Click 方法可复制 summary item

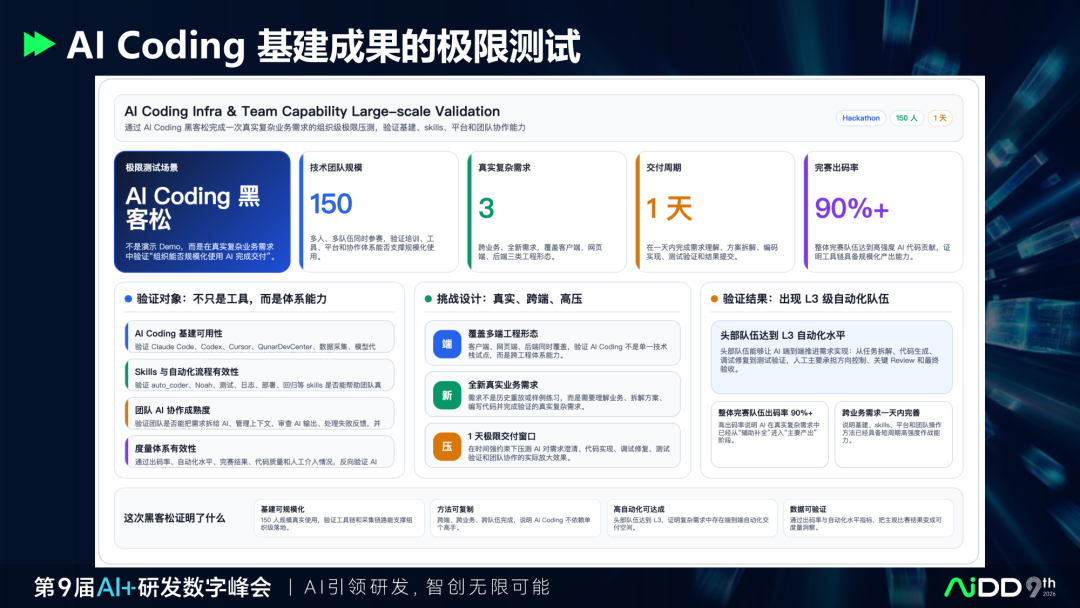515,518
